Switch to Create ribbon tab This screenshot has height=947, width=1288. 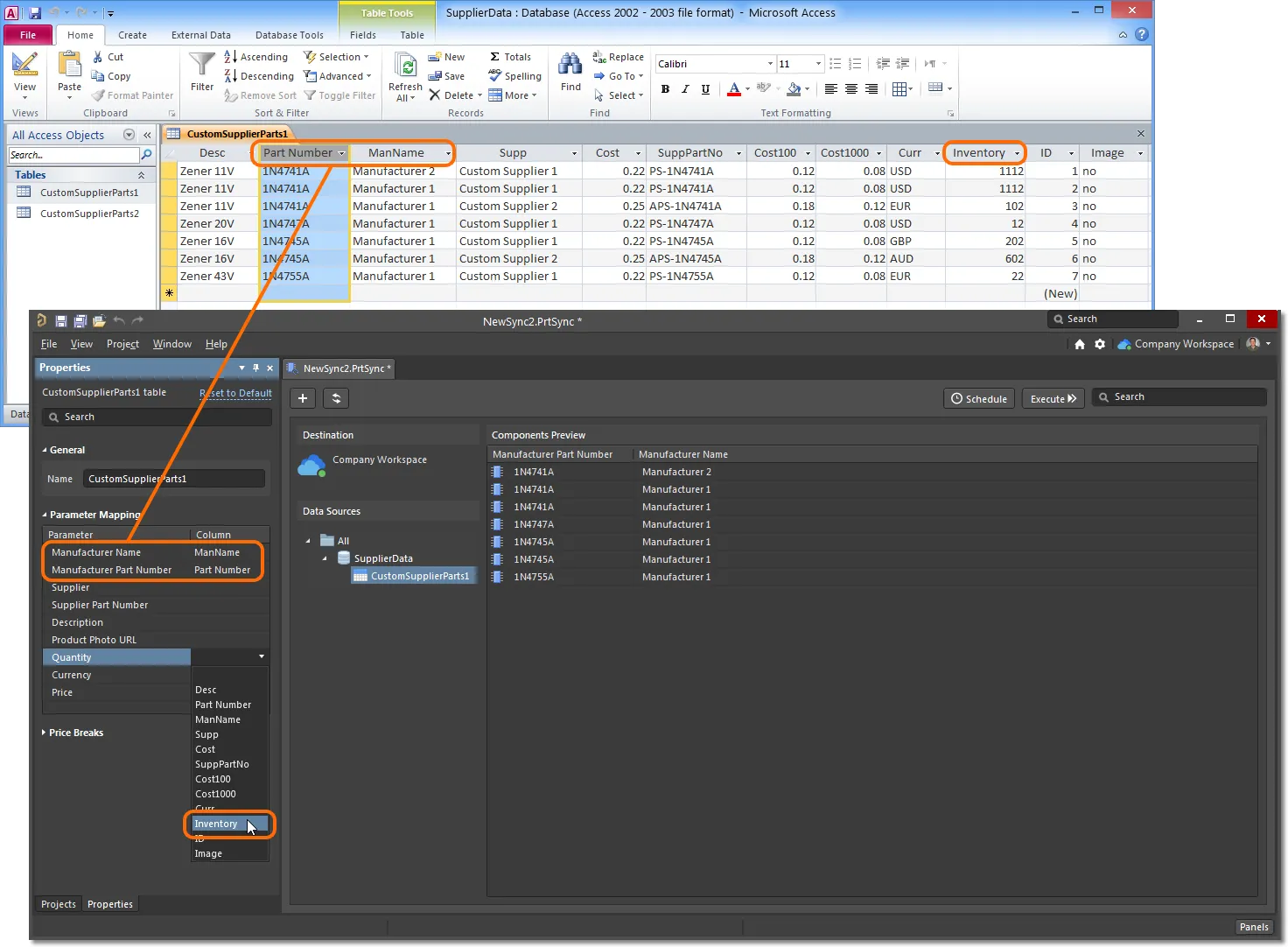[x=133, y=35]
